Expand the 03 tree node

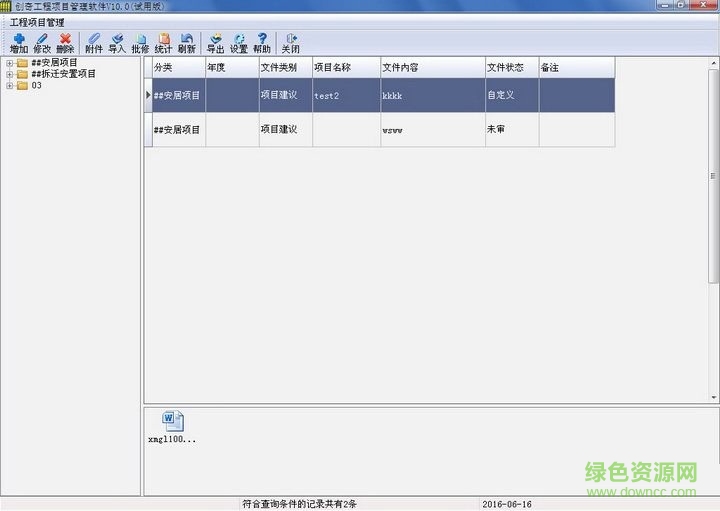click(x=9, y=86)
